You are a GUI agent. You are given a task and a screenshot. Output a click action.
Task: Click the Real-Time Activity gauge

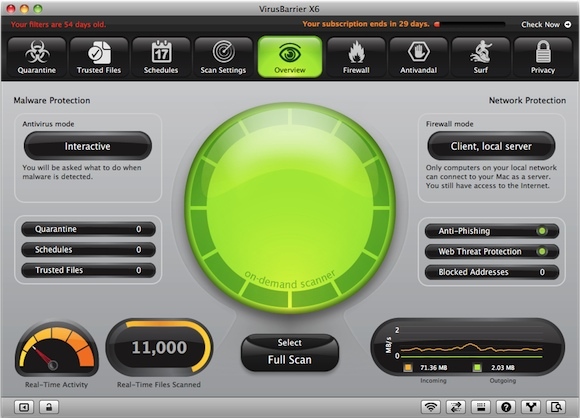57,348
